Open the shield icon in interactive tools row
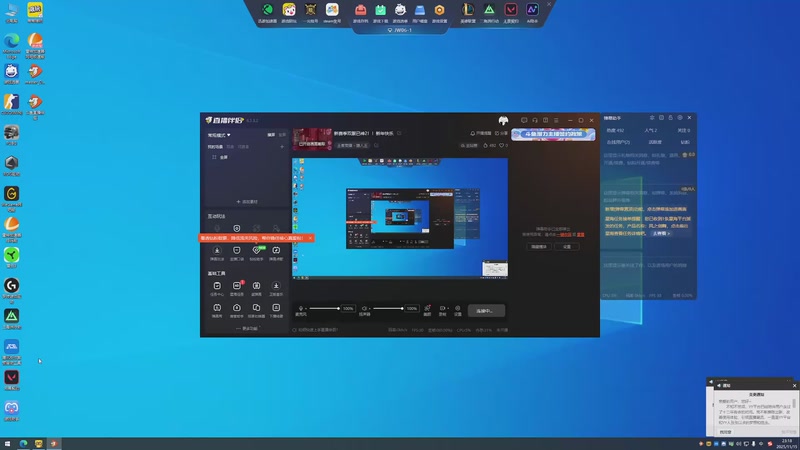800x450 pixels. pyautogui.click(x=237, y=229)
